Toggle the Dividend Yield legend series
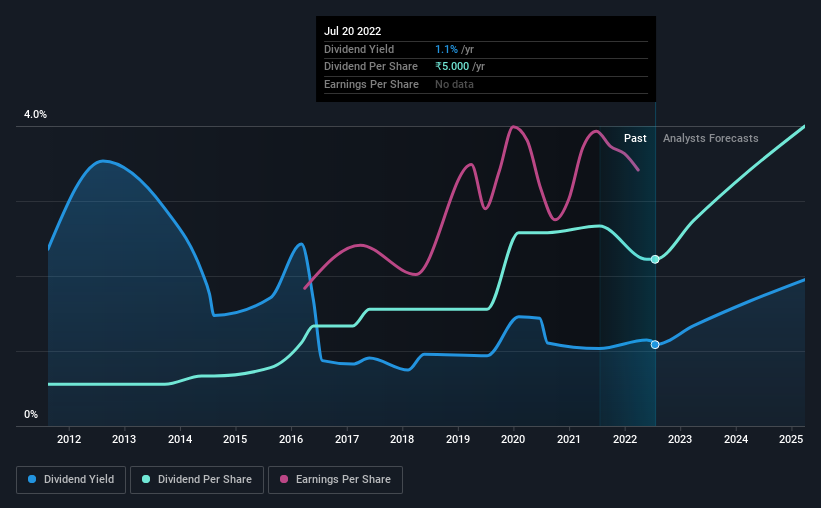The height and width of the screenshot is (508, 821). click(x=71, y=480)
